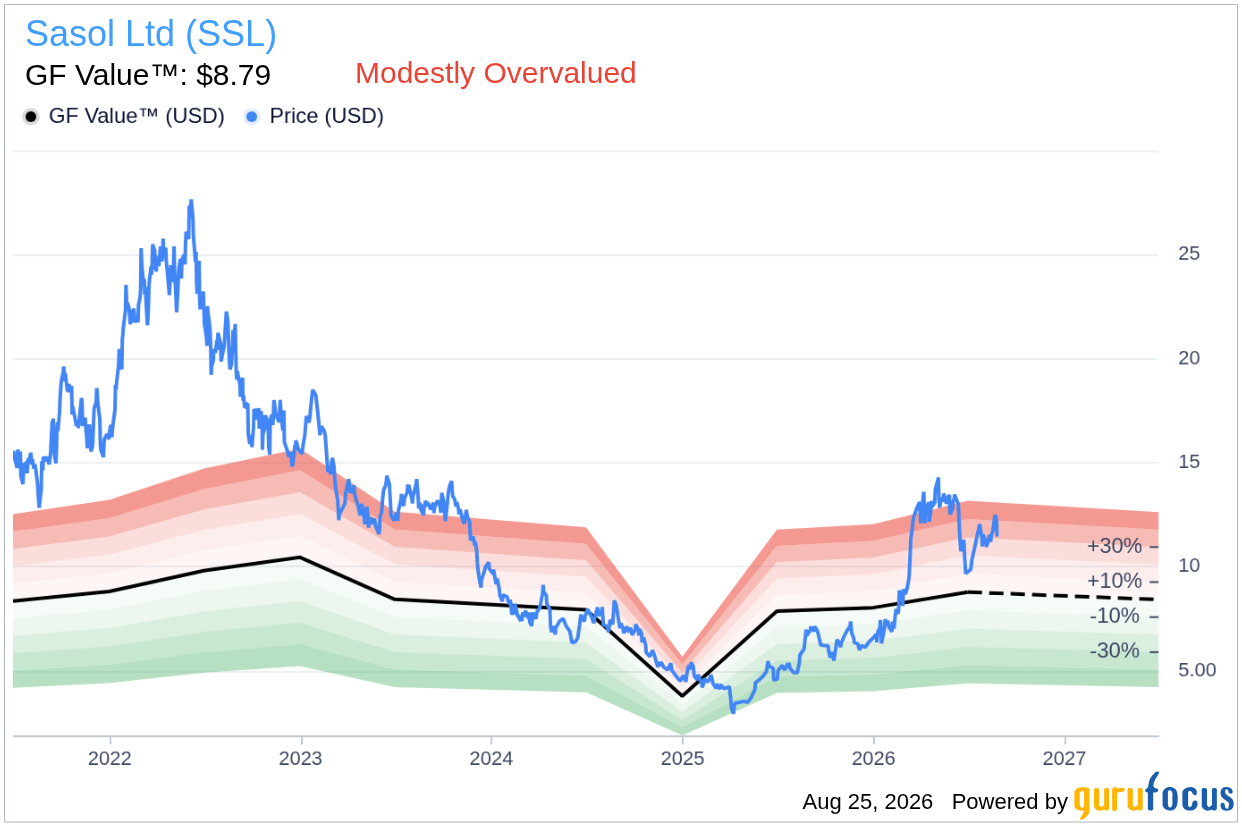Click the 2023 x-axis label
The width and height of the screenshot is (1242, 826).
click(x=300, y=759)
